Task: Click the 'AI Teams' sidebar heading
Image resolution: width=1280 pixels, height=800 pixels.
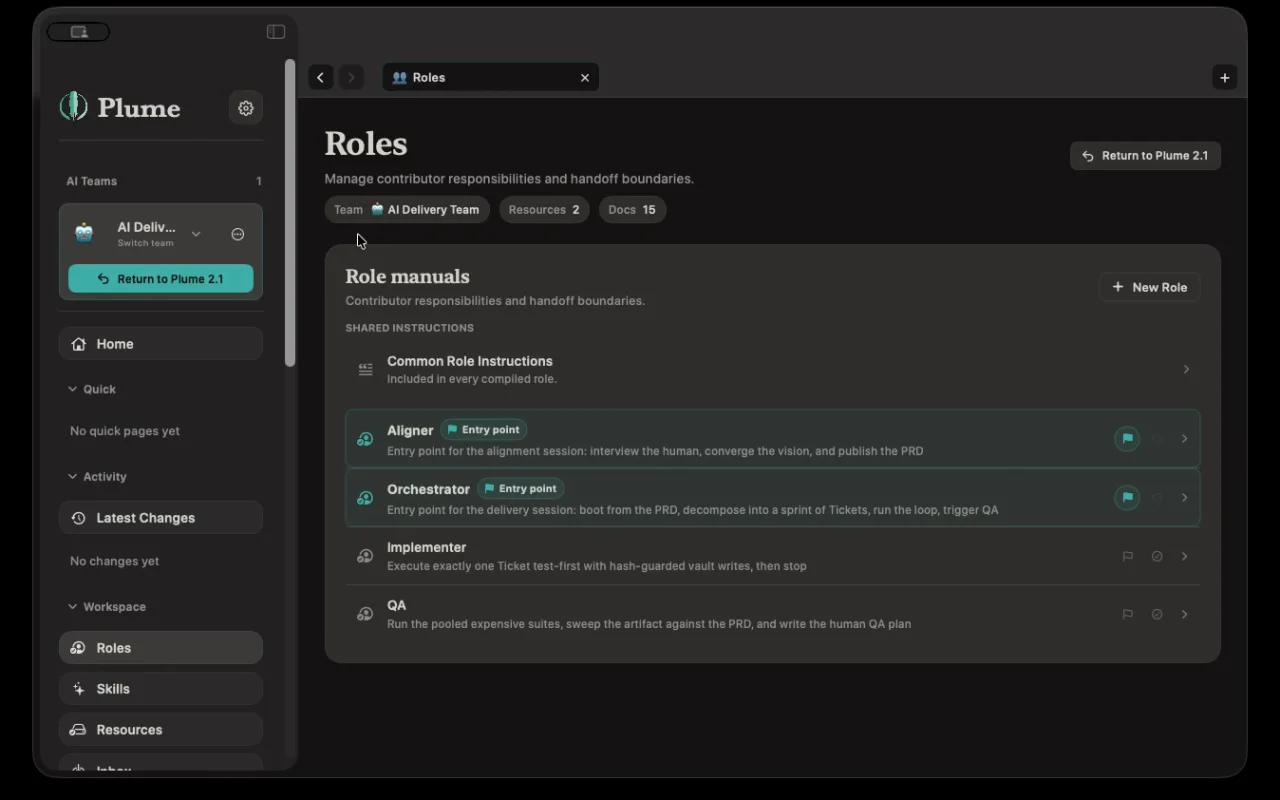Action: click(92, 181)
